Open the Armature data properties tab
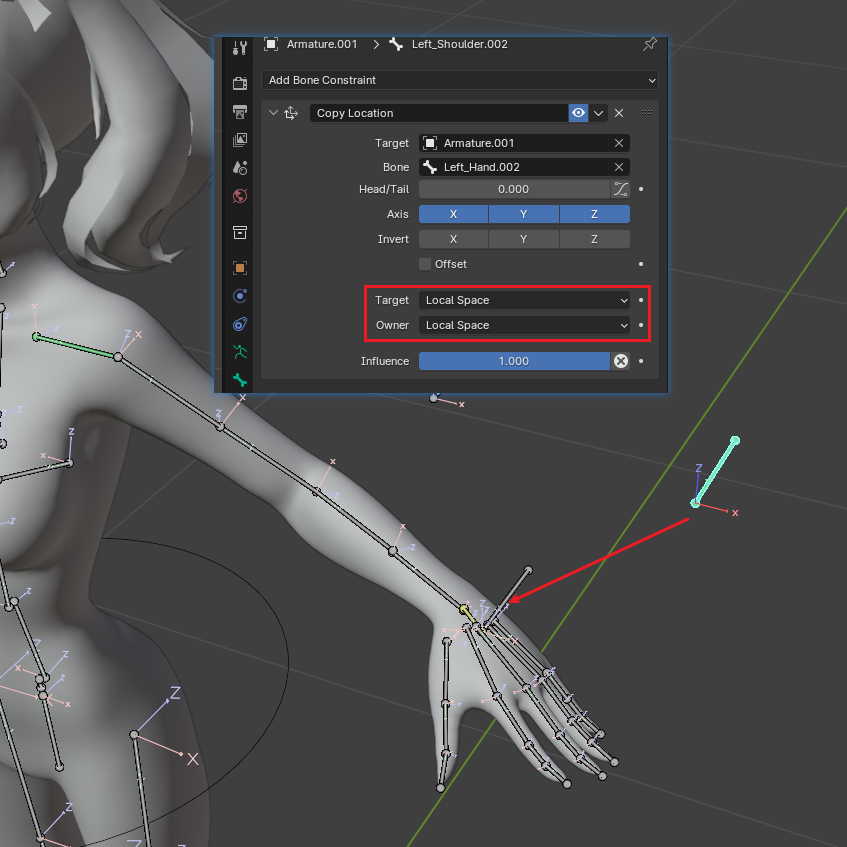This screenshot has width=847, height=847. pyautogui.click(x=240, y=352)
